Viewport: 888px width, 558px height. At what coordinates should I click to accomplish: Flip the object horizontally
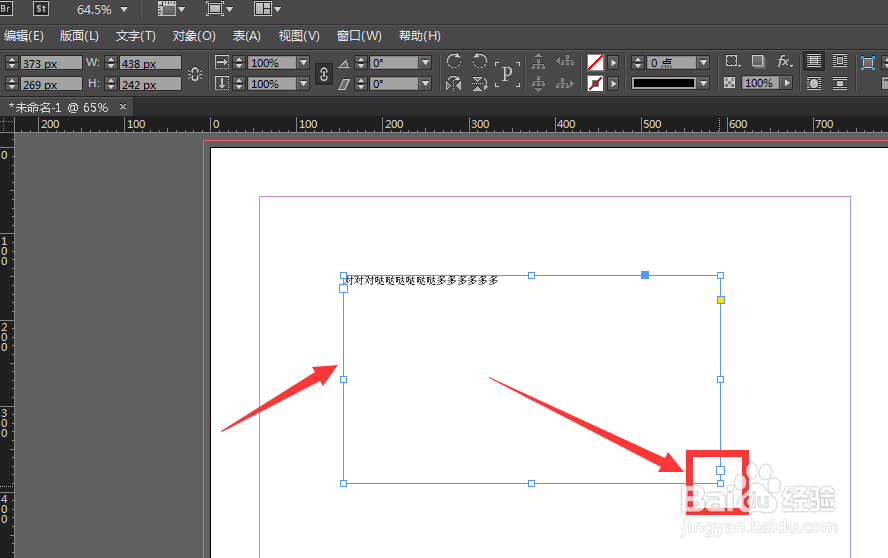point(454,84)
